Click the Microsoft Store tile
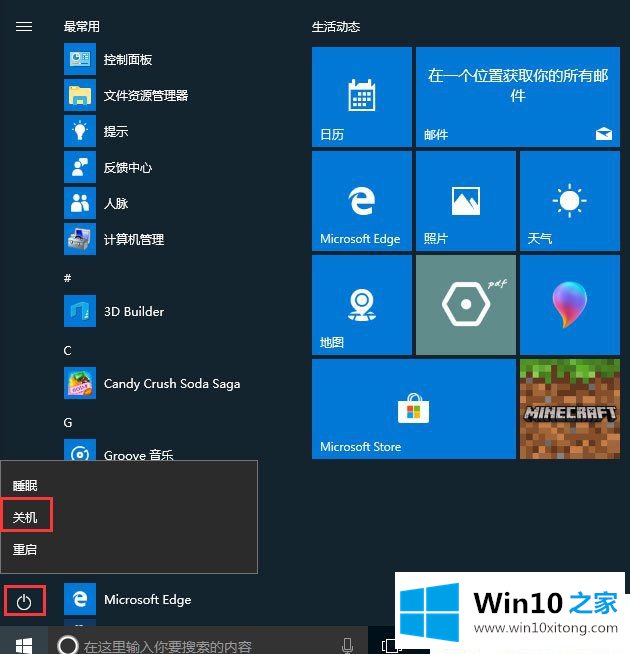630x654 pixels. coord(413,409)
